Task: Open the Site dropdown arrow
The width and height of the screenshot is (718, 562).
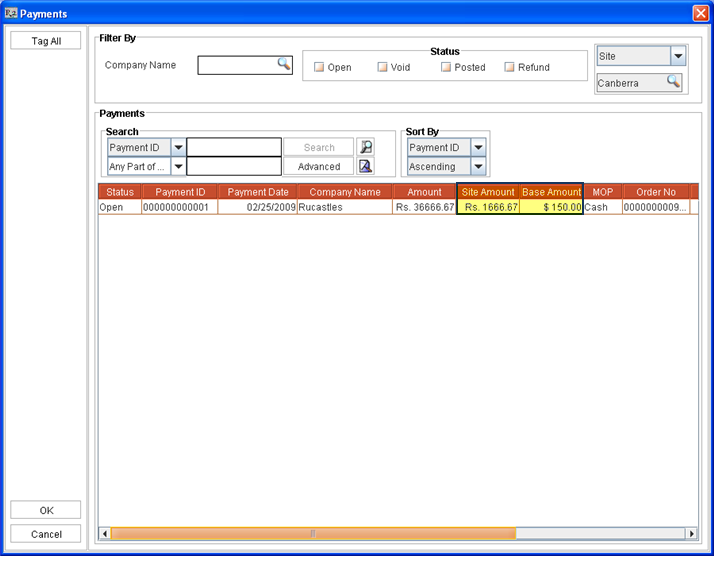Action: pos(678,56)
